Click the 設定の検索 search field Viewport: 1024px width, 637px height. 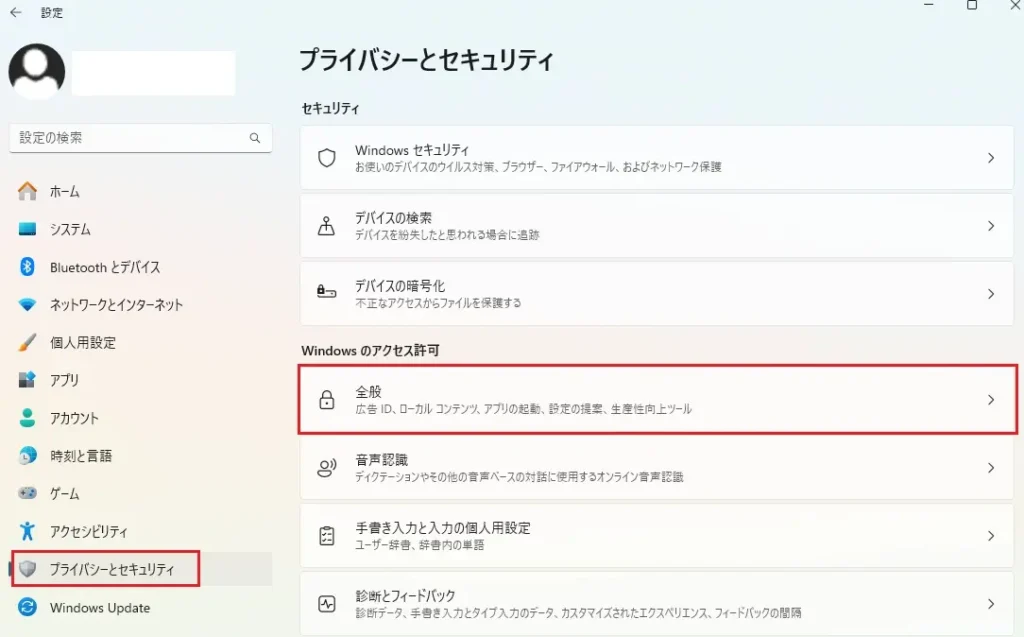[141, 138]
